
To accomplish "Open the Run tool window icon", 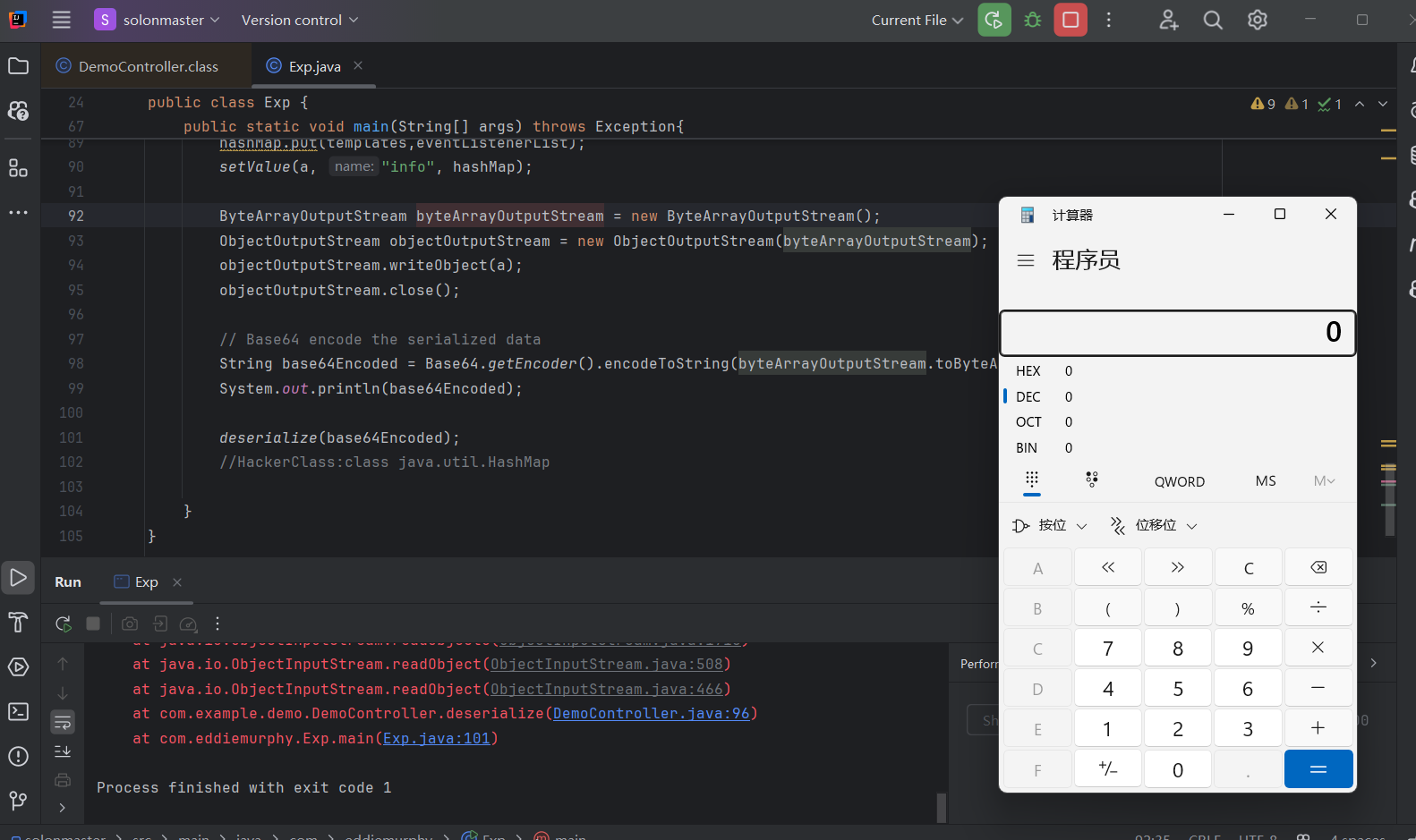I will (18, 578).
